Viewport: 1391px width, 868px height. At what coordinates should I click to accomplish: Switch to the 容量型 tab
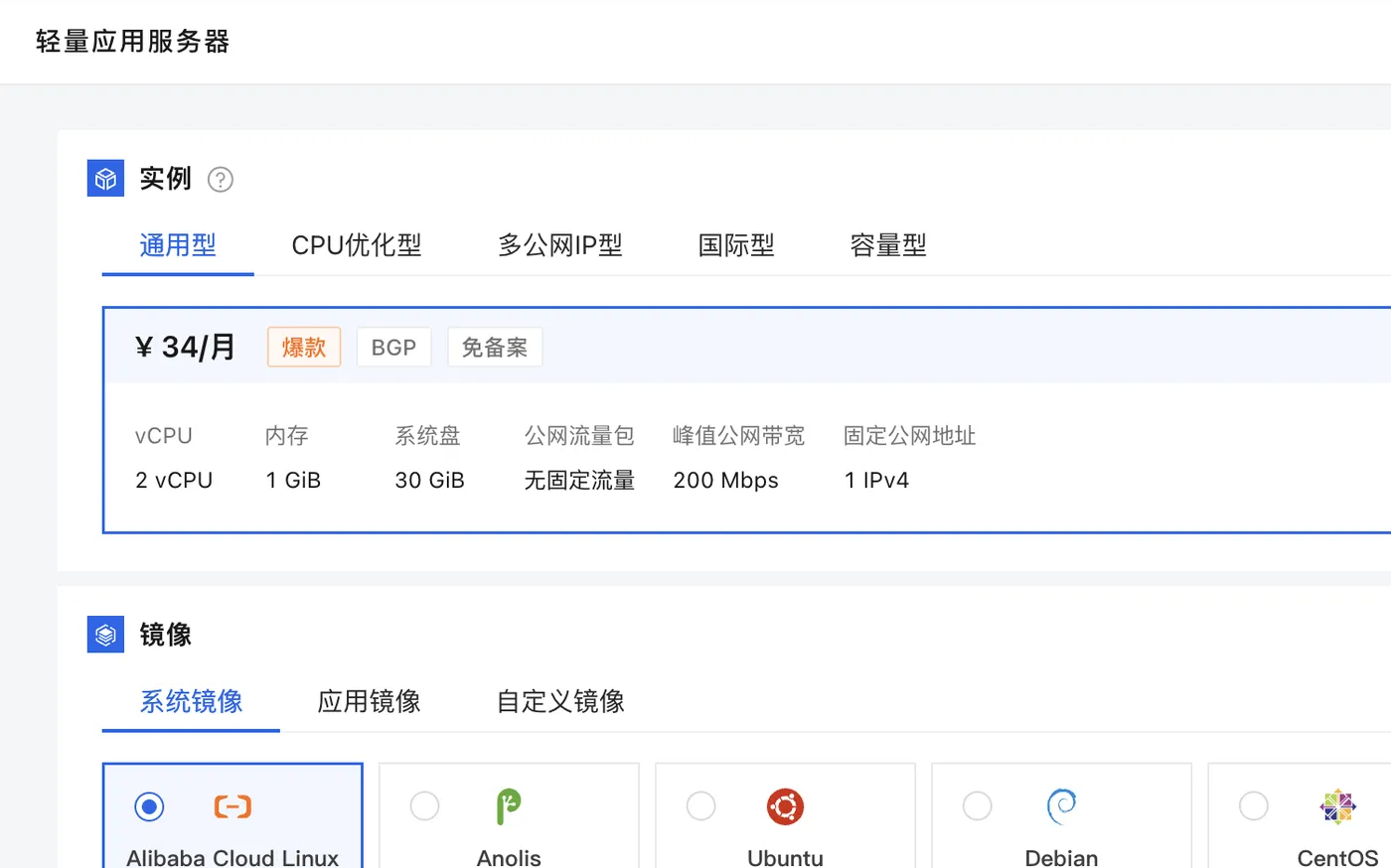click(x=888, y=245)
